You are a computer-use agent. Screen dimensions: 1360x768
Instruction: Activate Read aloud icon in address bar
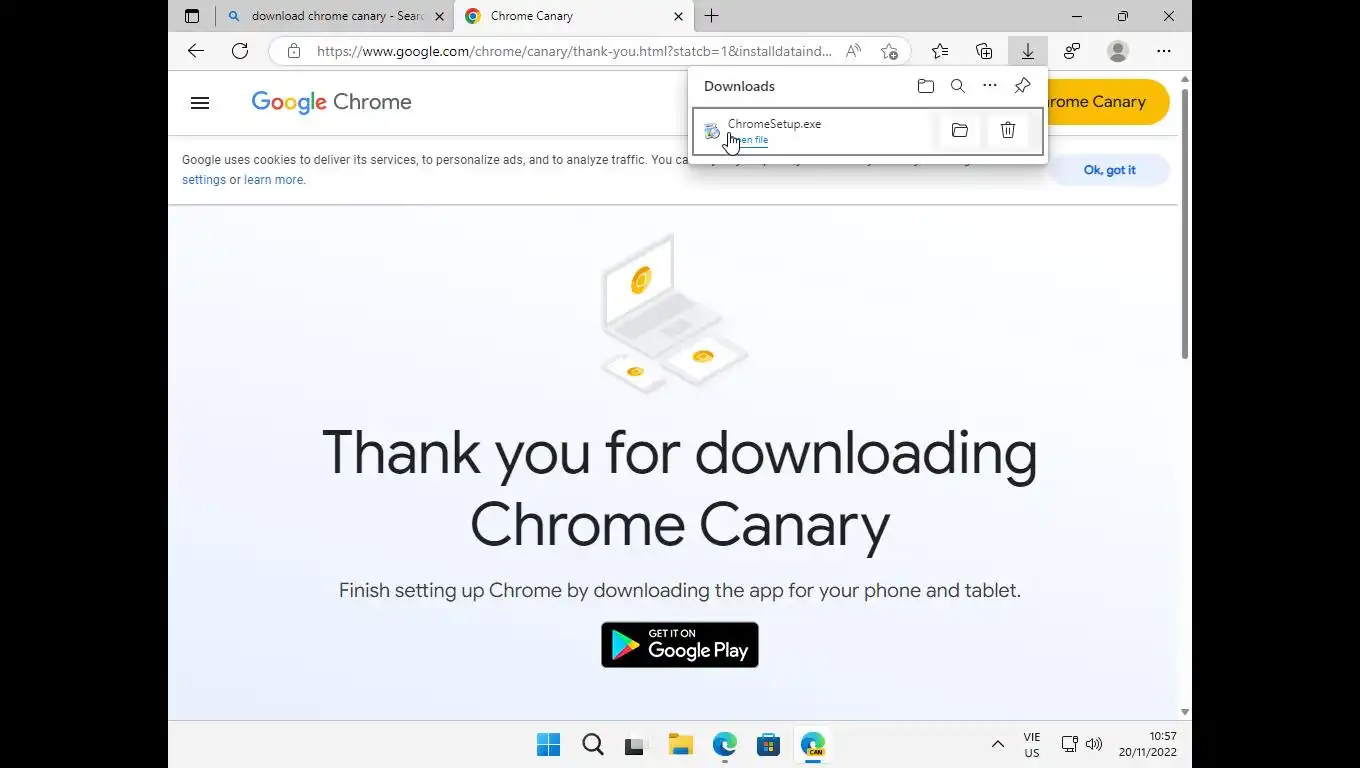[x=853, y=51]
